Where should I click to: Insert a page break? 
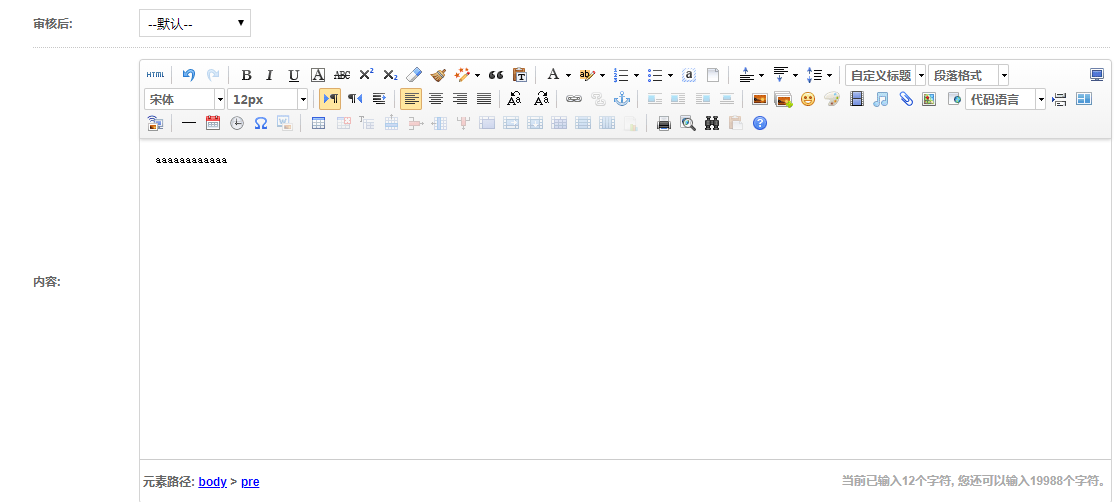[x=1059, y=99]
